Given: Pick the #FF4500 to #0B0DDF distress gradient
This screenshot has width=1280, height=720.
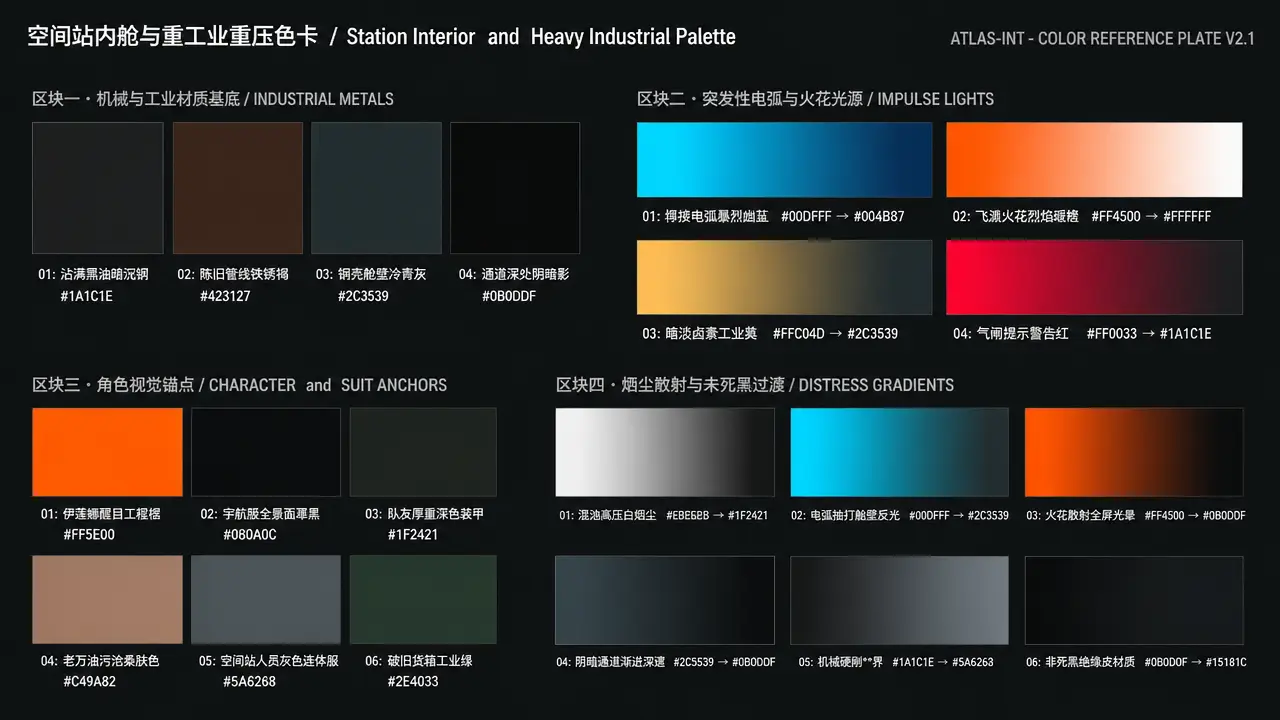Looking at the screenshot, I should point(1134,452).
